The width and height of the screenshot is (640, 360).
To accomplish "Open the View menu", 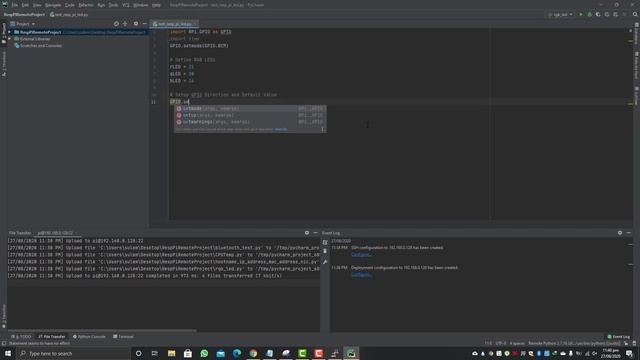I will [37, 5].
